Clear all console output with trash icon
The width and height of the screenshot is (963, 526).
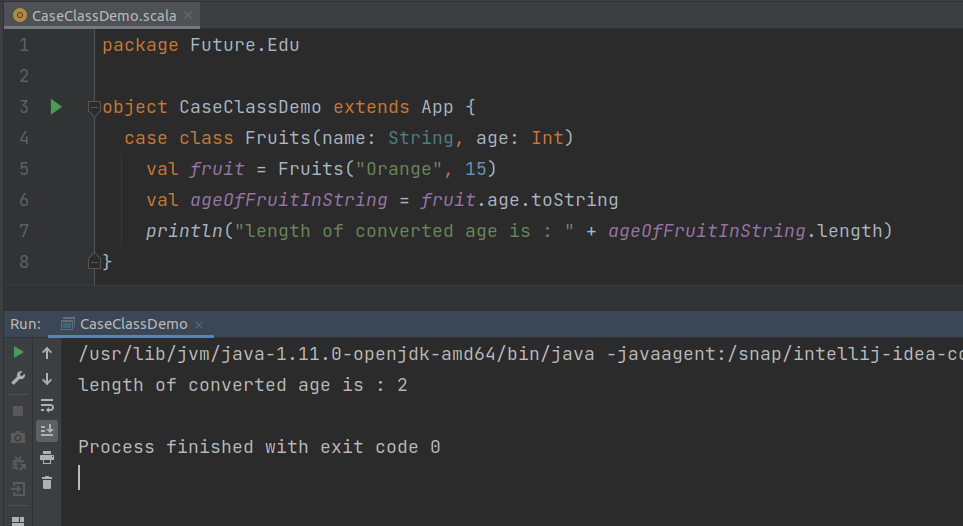point(47,482)
